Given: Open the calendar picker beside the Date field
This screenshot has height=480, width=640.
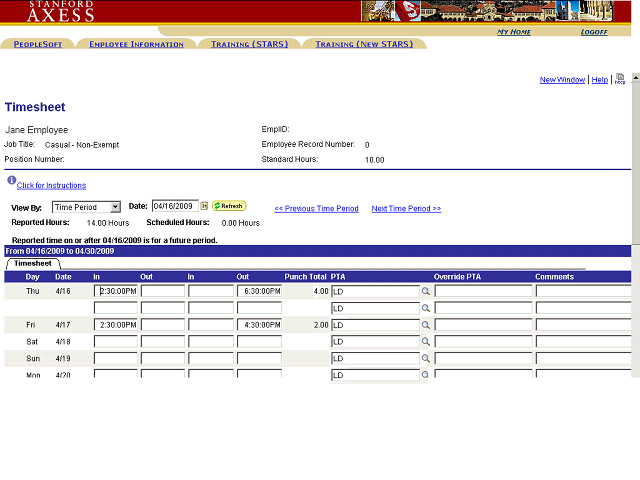Looking at the screenshot, I should (x=204, y=206).
